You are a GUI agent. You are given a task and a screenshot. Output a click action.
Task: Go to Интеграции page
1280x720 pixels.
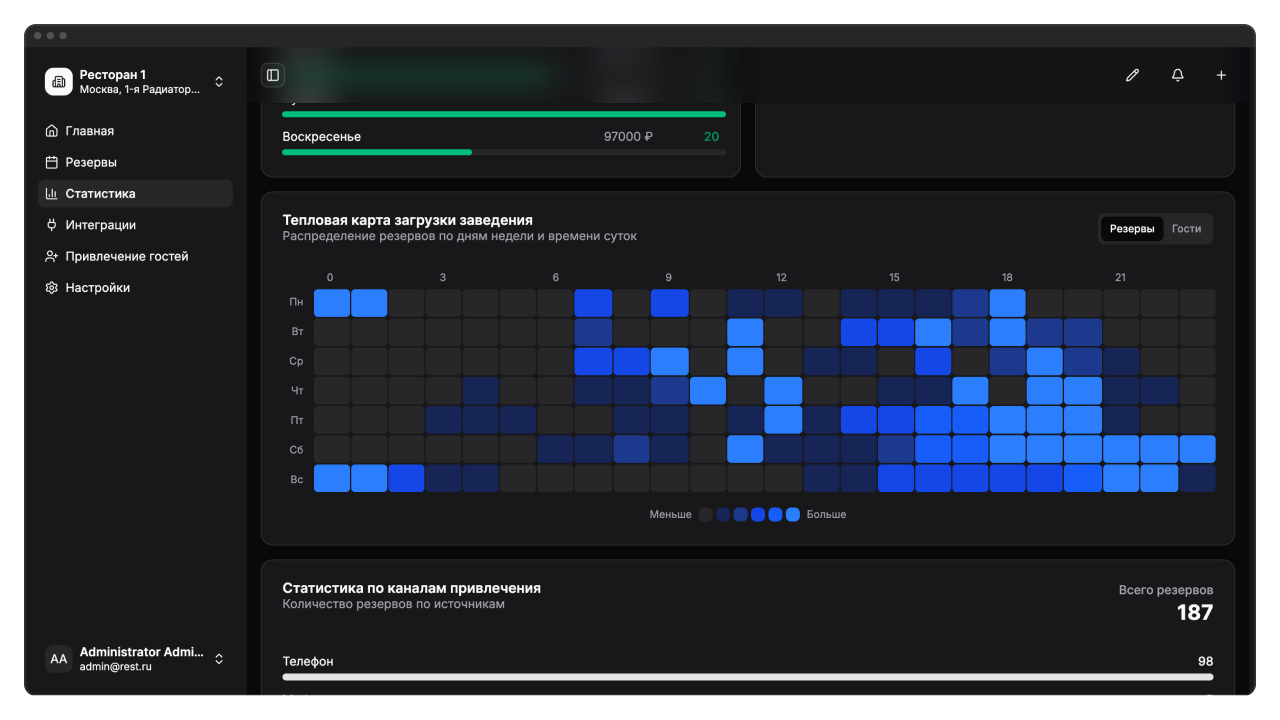[x=100, y=225]
